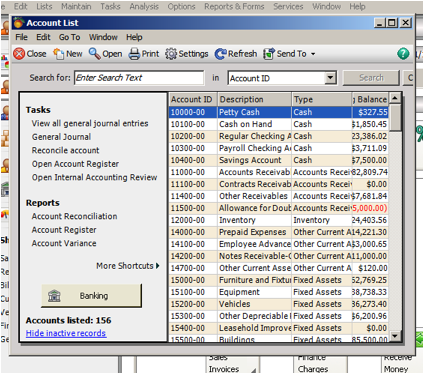Click the Close toolbar icon

19,54
